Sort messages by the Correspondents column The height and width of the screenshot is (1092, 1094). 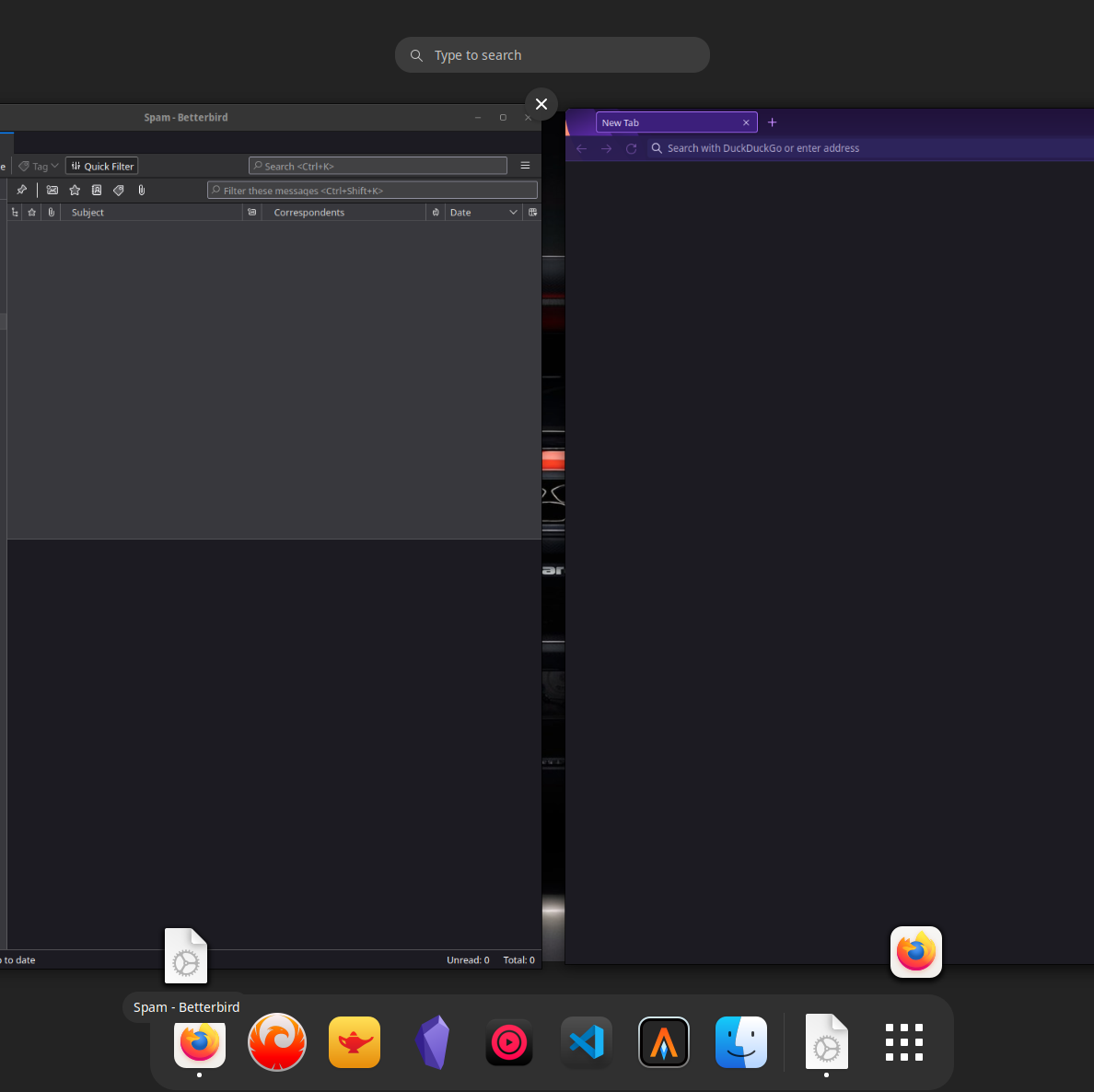[x=308, y=212]
